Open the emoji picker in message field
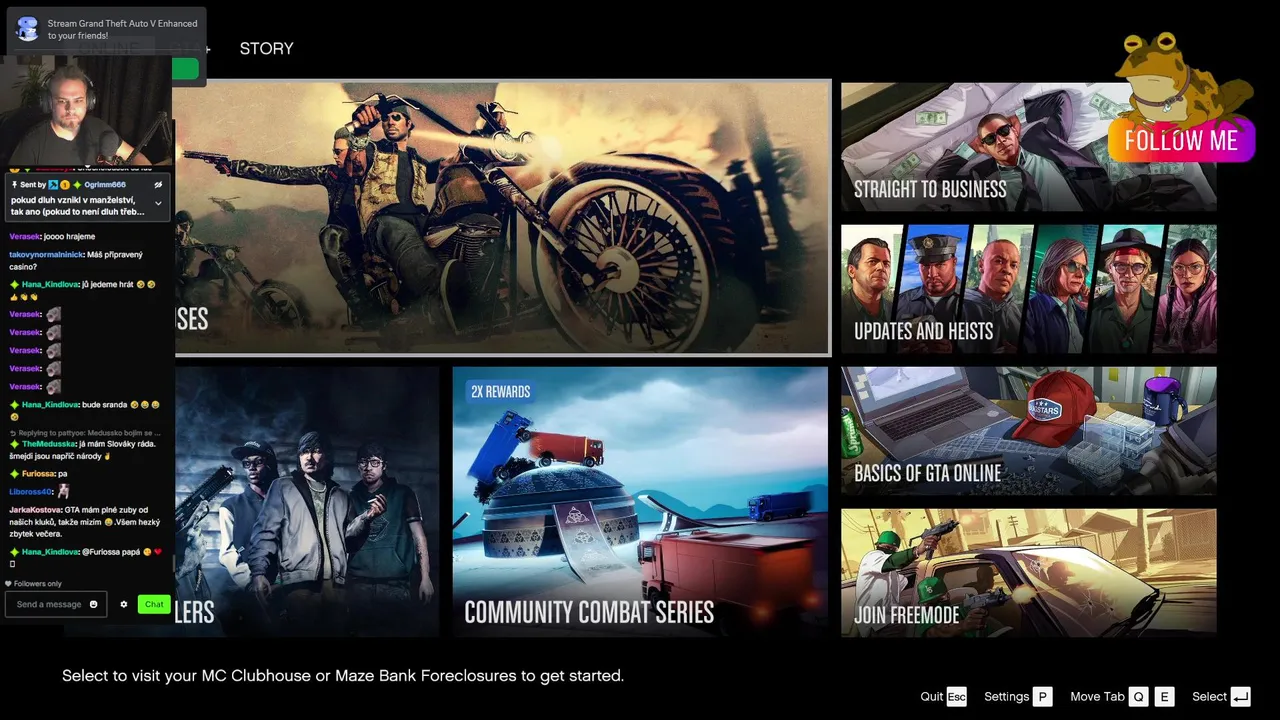The image size is (1280, 720). point(94,604)
